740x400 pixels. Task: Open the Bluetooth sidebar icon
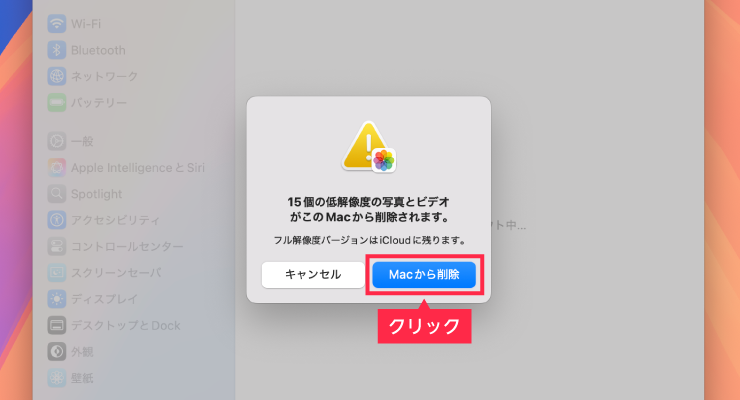[x=57, y=50]
